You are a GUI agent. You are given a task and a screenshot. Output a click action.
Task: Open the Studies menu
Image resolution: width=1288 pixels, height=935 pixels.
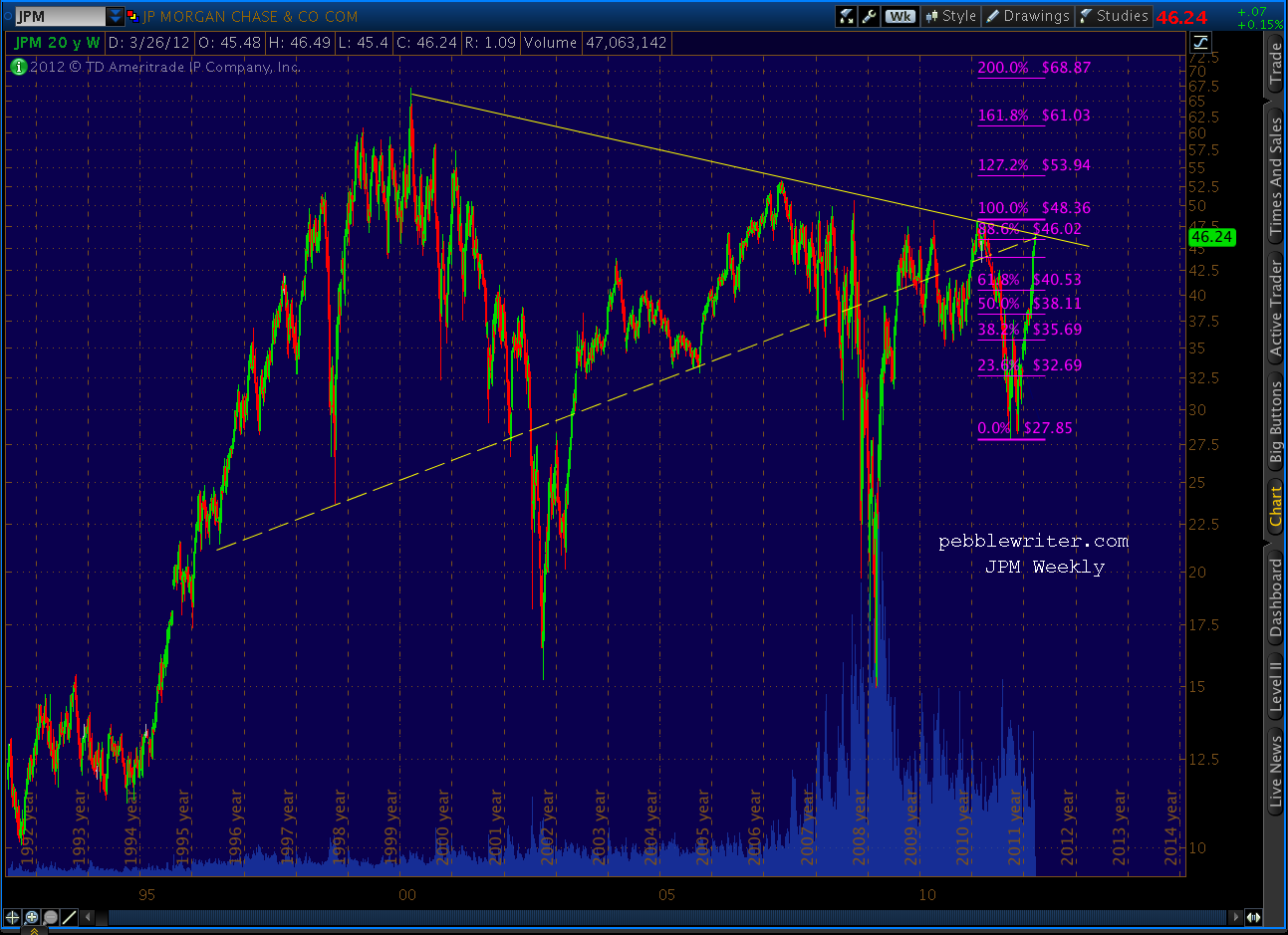pyautogui.click(x=1114, y=16)
